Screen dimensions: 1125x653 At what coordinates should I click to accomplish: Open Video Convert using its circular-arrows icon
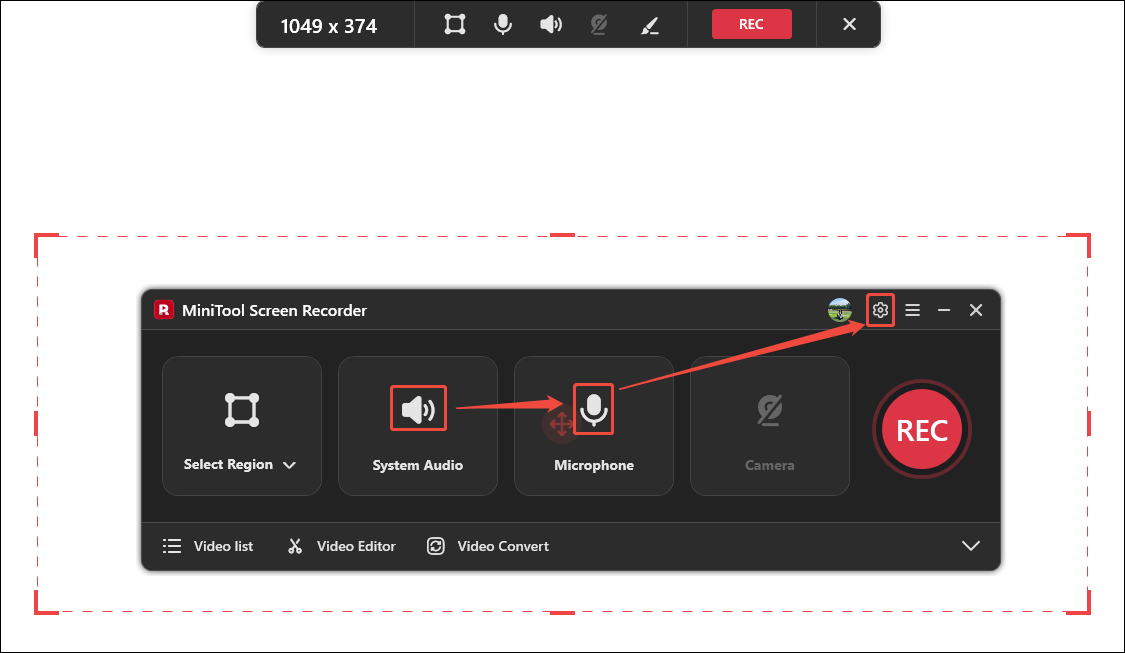[x=436, y=546]
